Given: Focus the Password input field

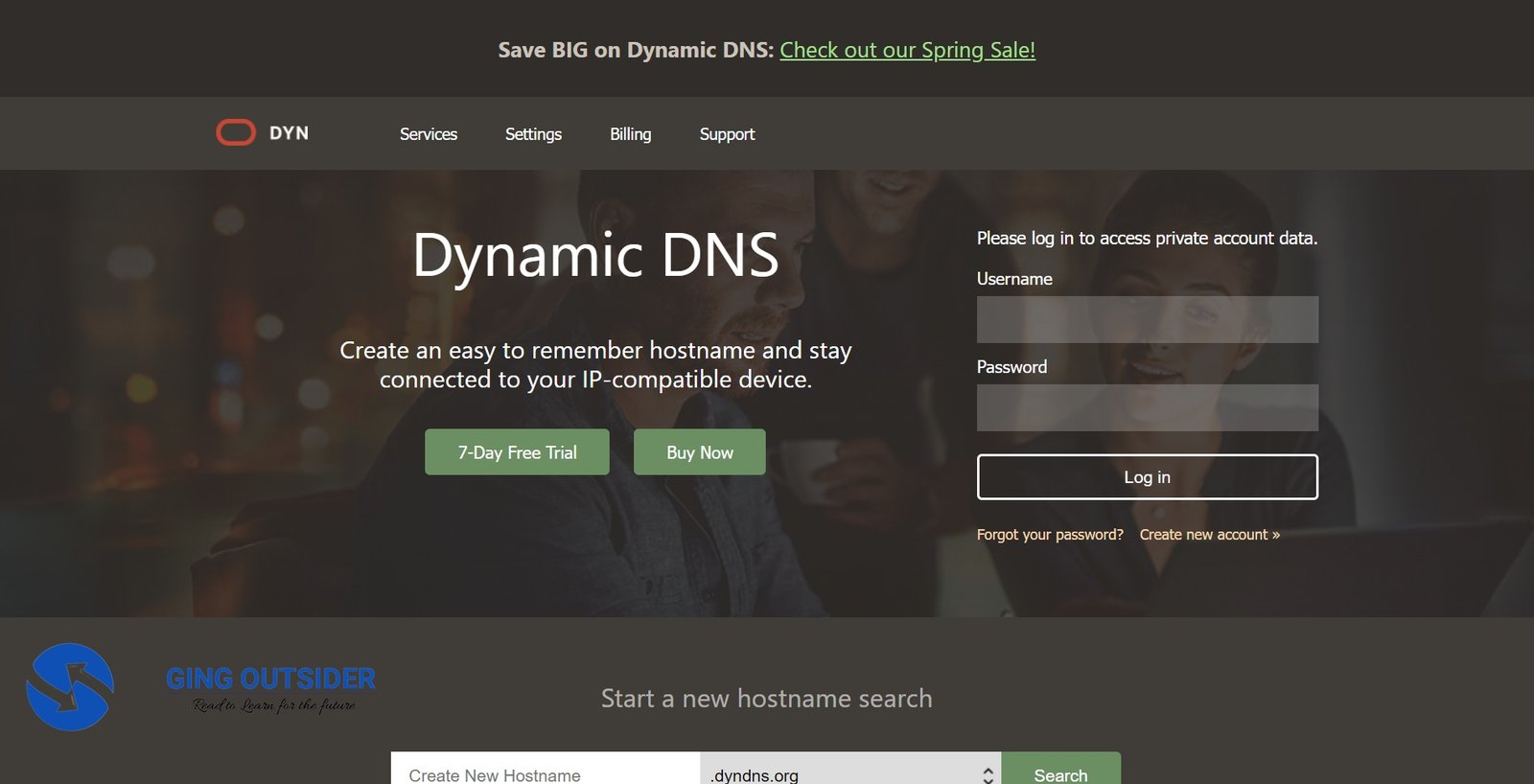Looking at the screenshot, I should 1148,407.
